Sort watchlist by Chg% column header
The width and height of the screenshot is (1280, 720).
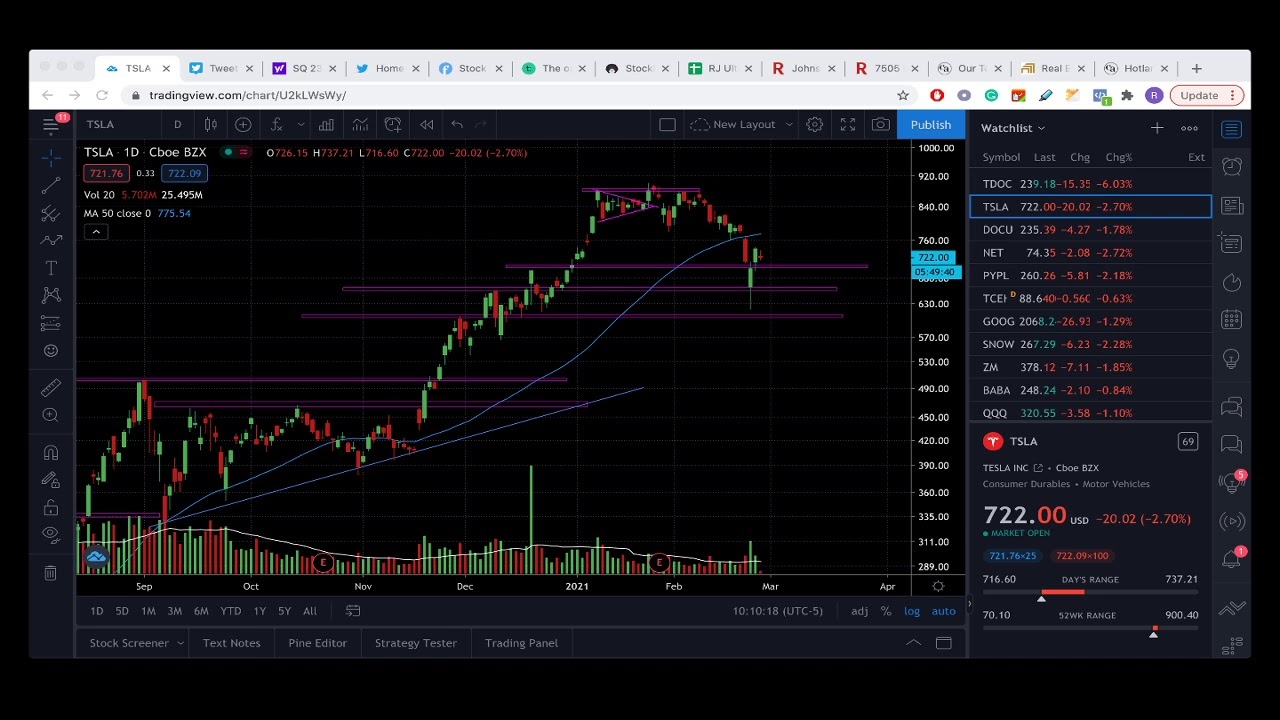click(x=1118, y=157)
